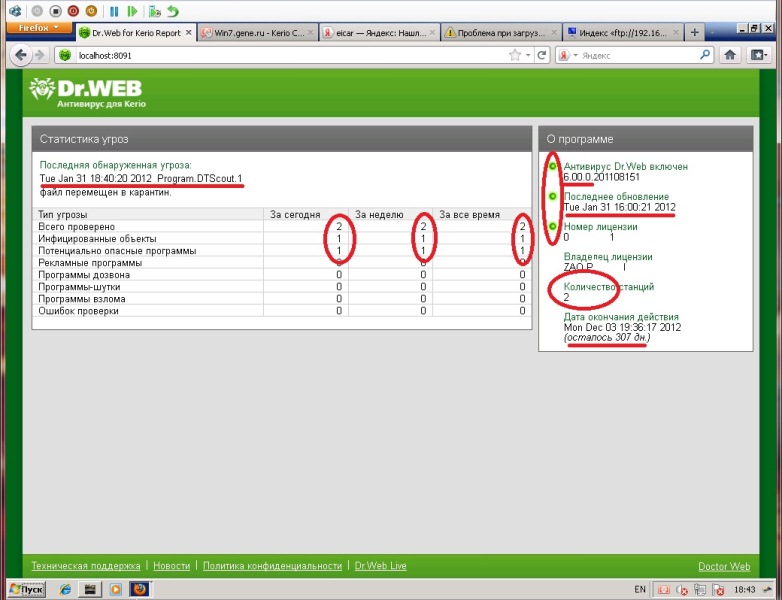The width and height of the screenshot is (782, 600).
Task: Go to the home page with the house icon
Action: [x=730, y=55]
